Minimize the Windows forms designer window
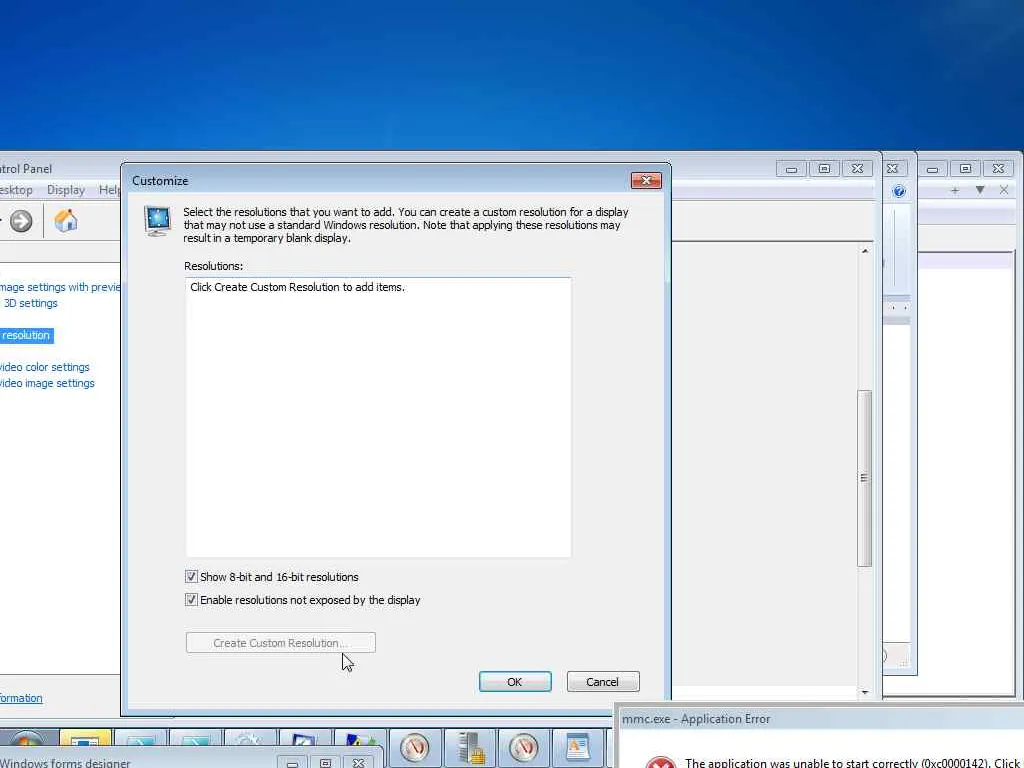This screenshot has width=1024, height=768. click(x=292, y=763)
